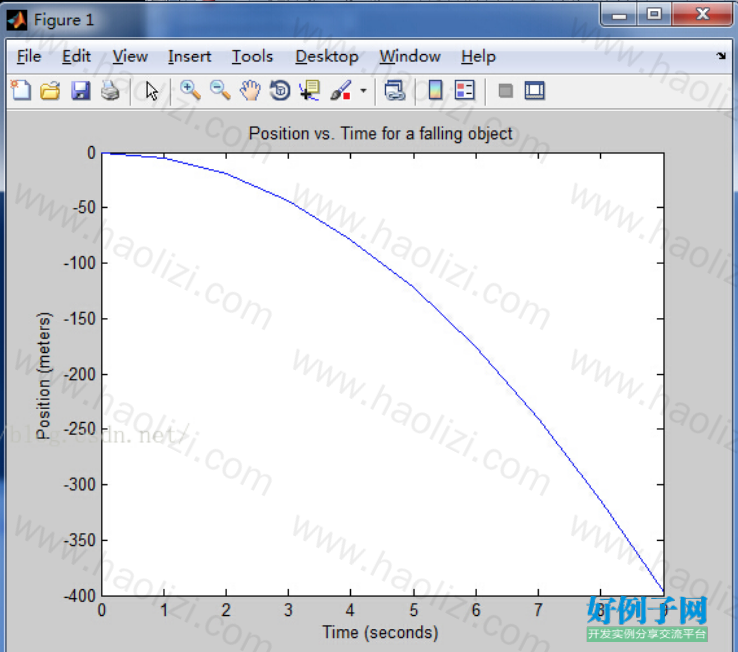
Task: Activate the Rotate 3D tool
Action: [280, 90]
